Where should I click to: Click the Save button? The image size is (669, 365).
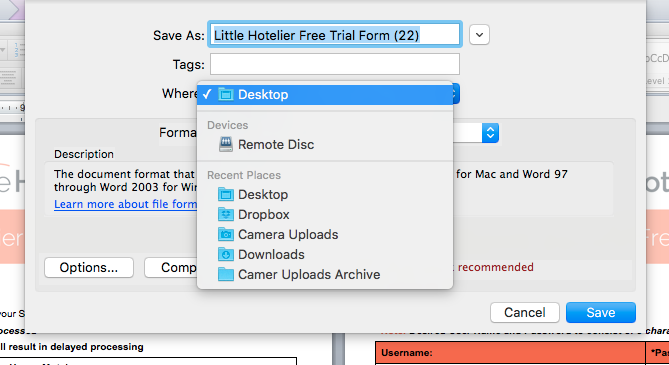[601, 312]
